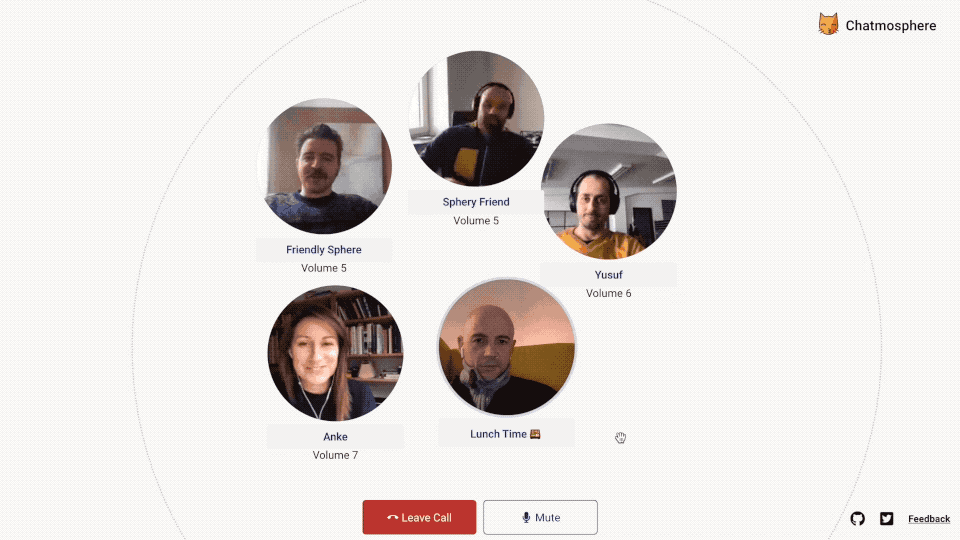
Task: Click the emoji next to Lunch Time
Action: (x=535, y=434)
